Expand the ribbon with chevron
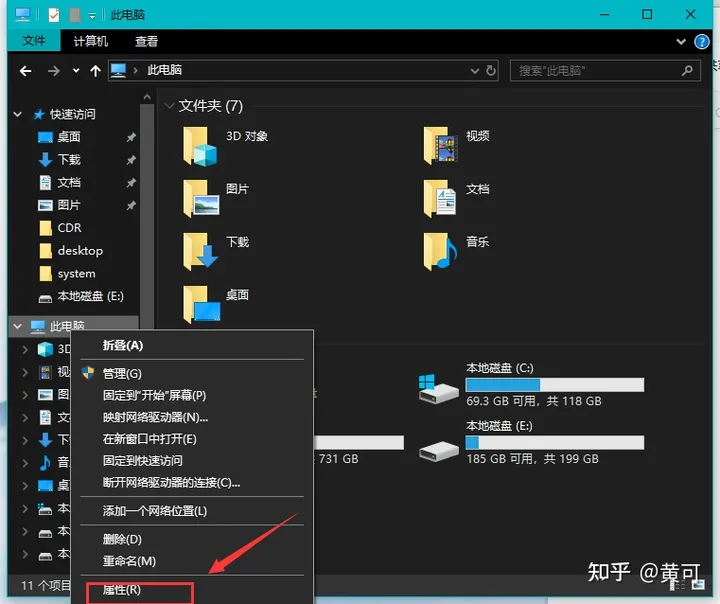Viewport: 720px width, 604px height. [681, 42]
